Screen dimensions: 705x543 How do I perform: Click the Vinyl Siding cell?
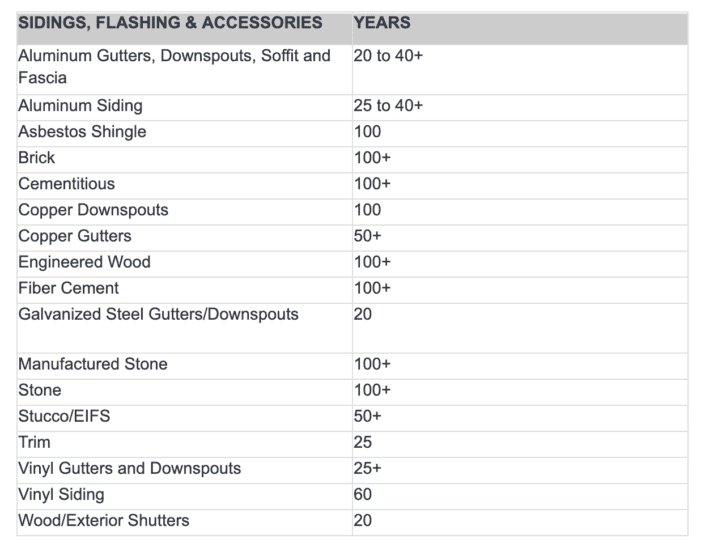[61, 494]
